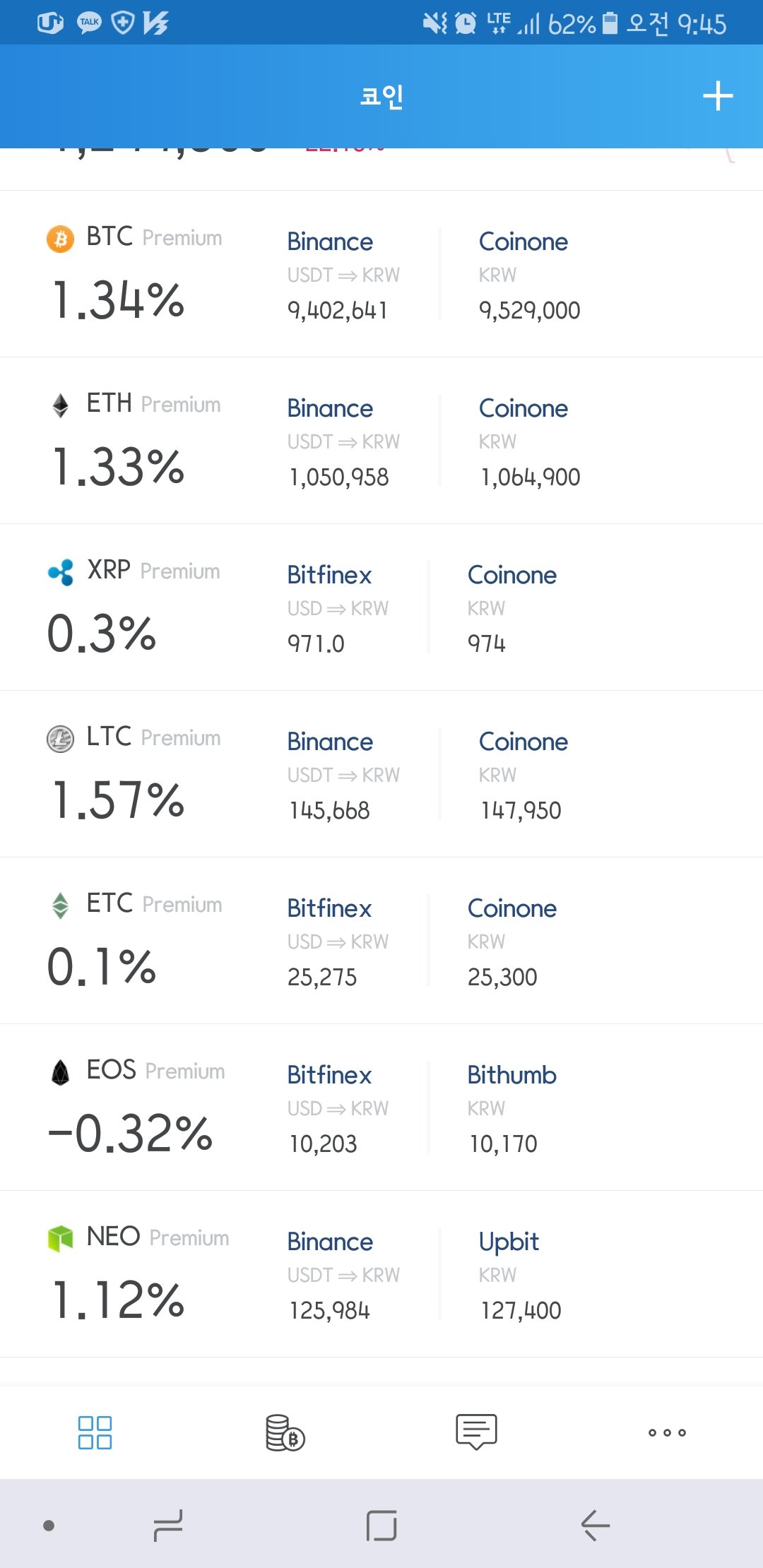This screenshot has width=763, height=1568.
Task: Tap the Ethereum ETH diamond icon
Action: click(x=60, y=405)
